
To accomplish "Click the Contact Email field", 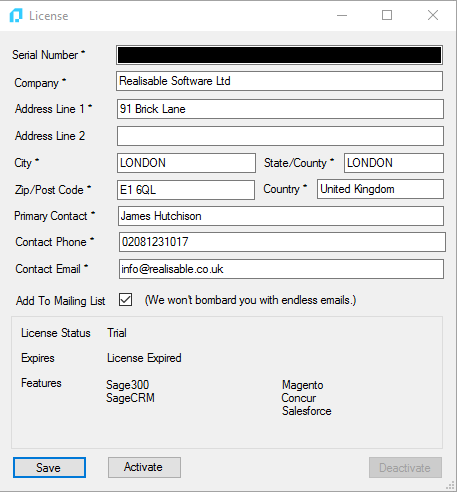I will click(x=281, y=269).
